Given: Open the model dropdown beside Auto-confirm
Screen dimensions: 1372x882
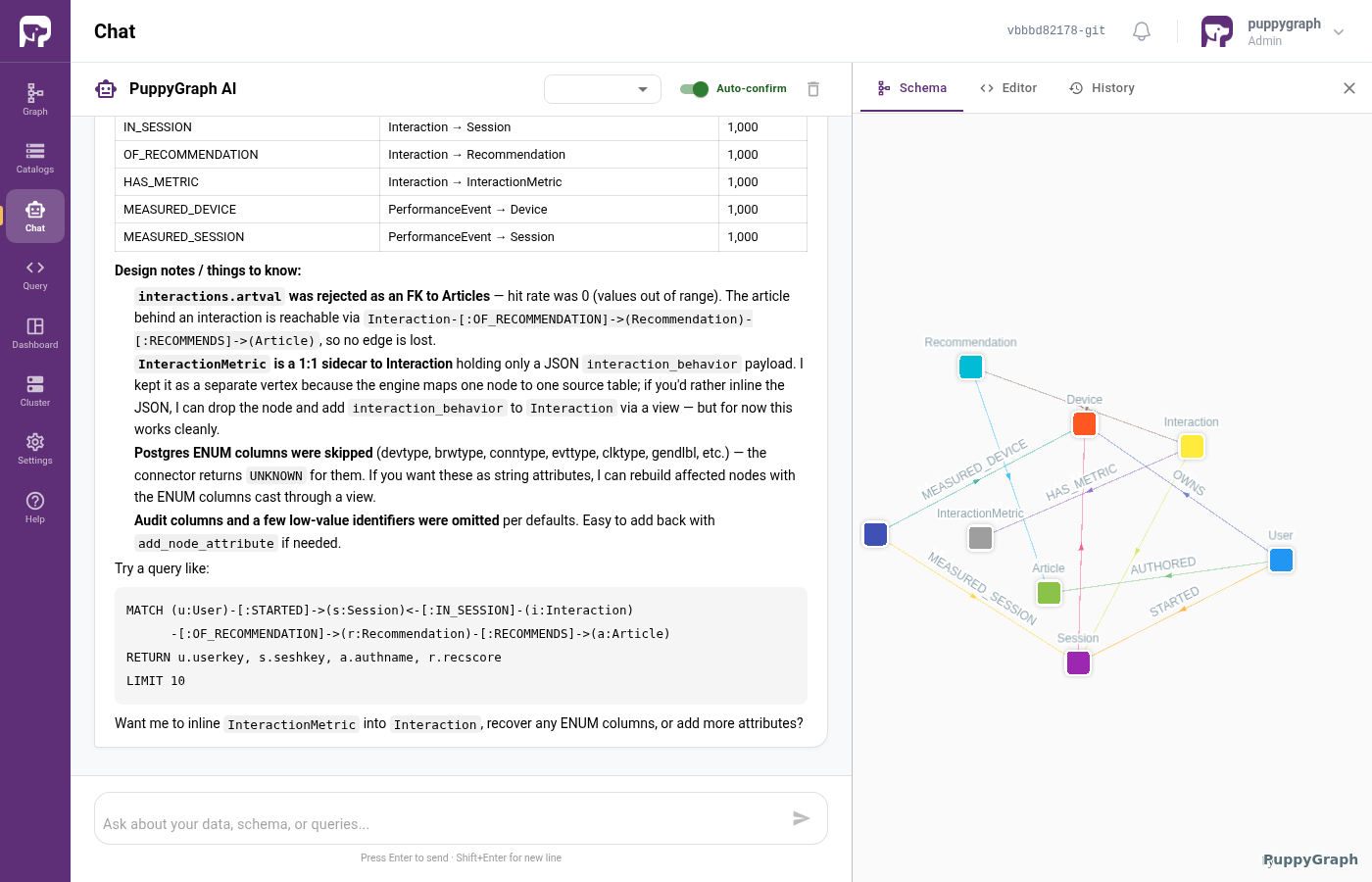Looking at the screenshot, I should click(603, 89).
